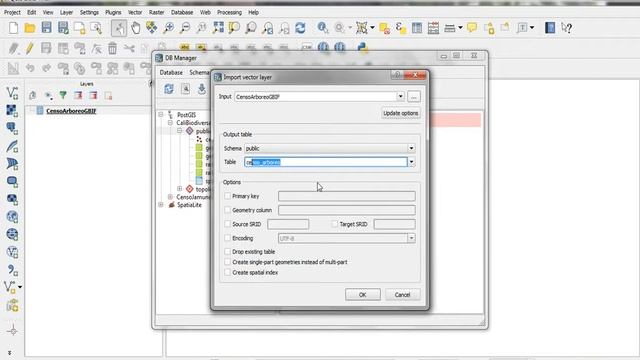Click the browse (...) button beside Input
This screenshot has height=360, width=640.
click(413, 97)
